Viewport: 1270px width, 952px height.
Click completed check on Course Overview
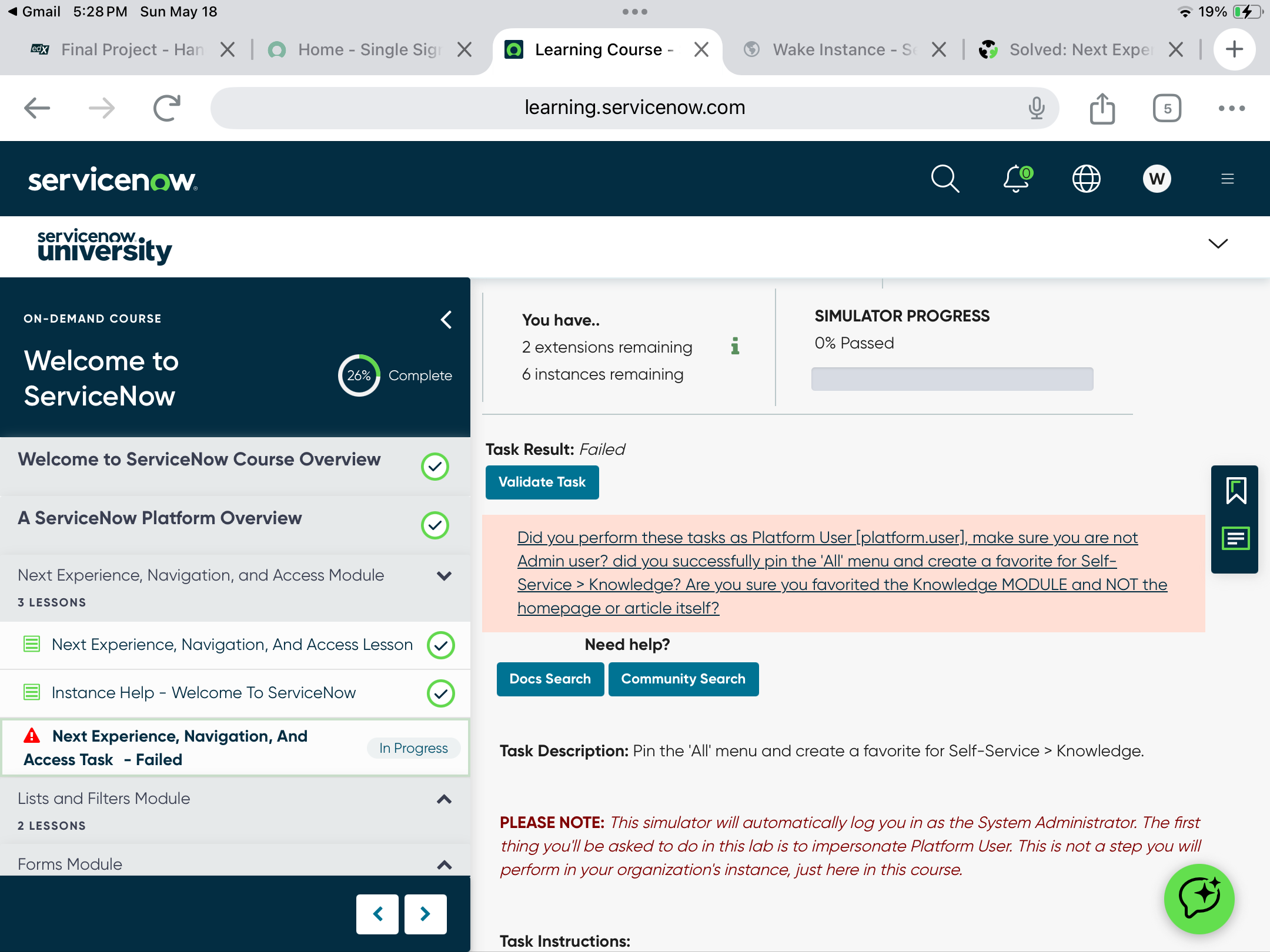point(435,467)
